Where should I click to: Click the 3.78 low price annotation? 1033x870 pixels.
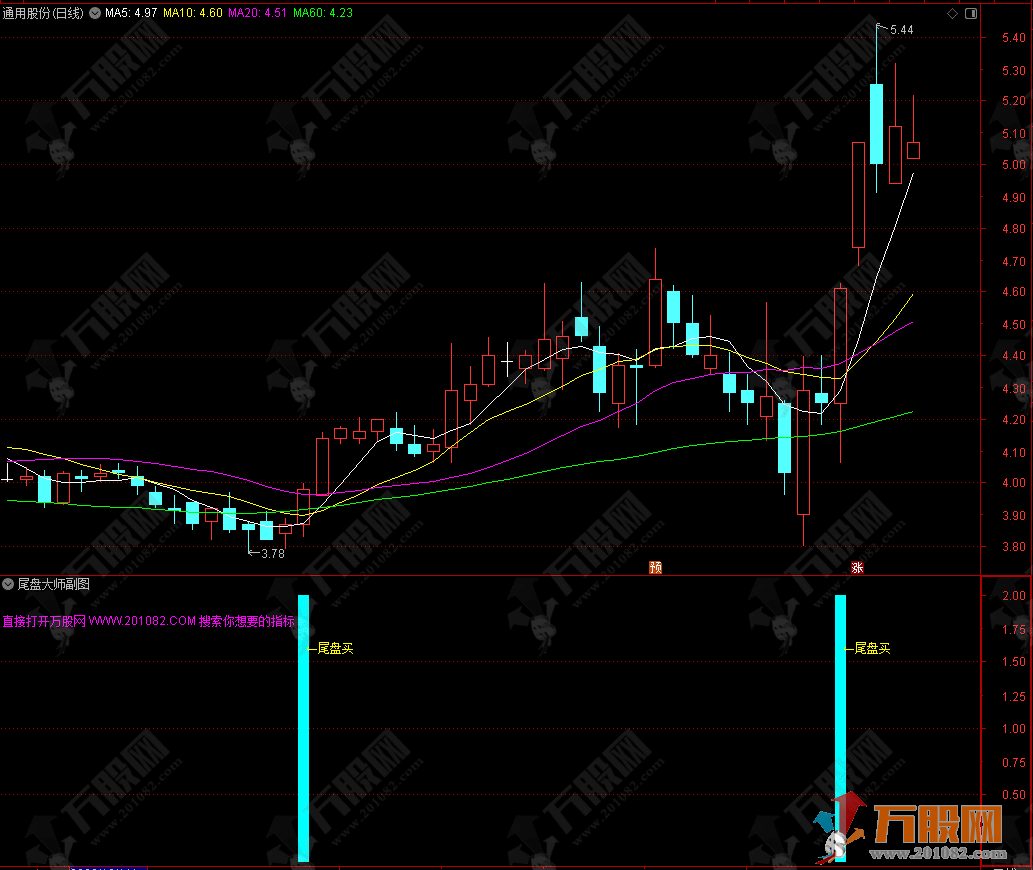pos(273,554)
